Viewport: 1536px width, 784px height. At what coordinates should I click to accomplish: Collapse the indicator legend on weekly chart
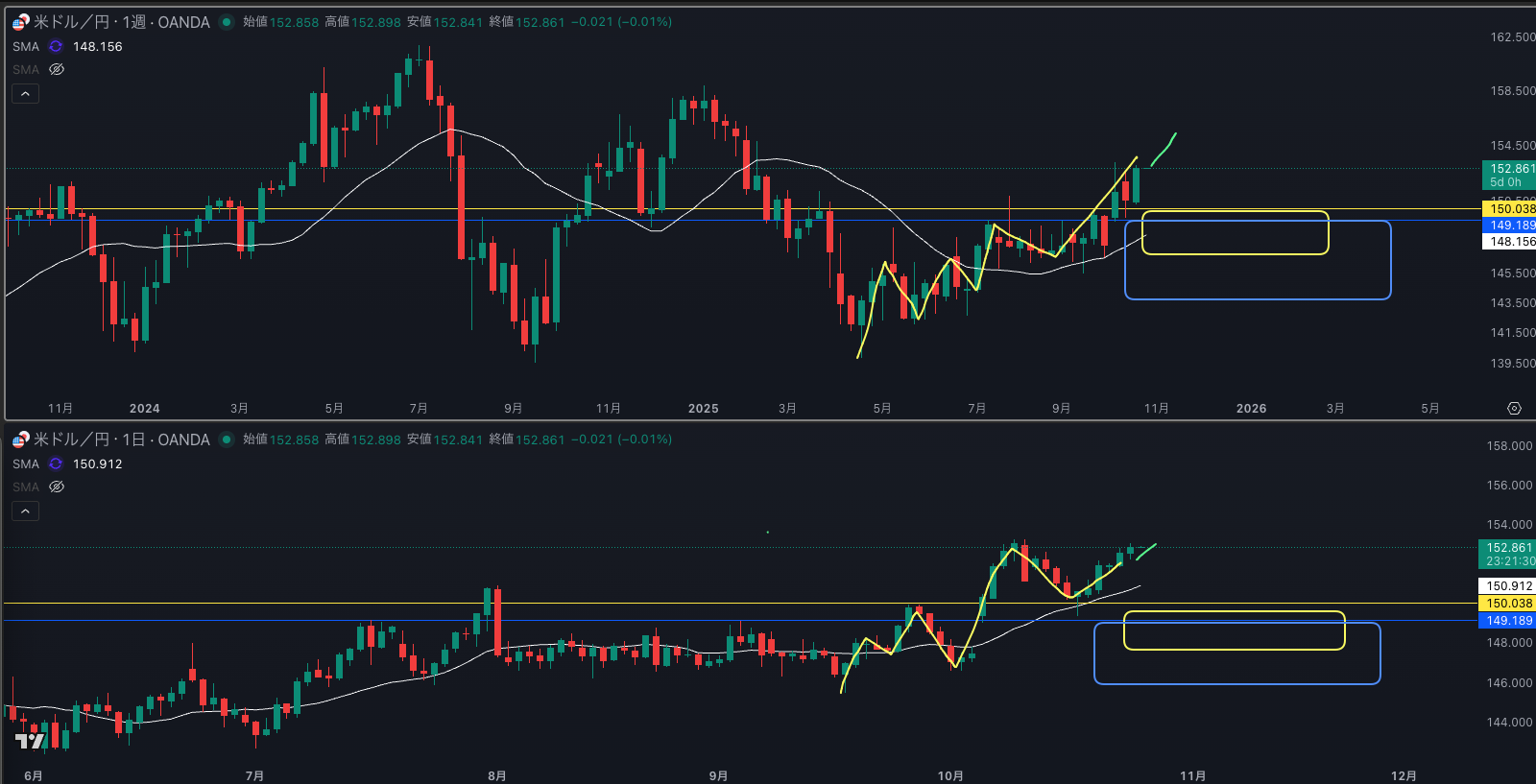26,94
